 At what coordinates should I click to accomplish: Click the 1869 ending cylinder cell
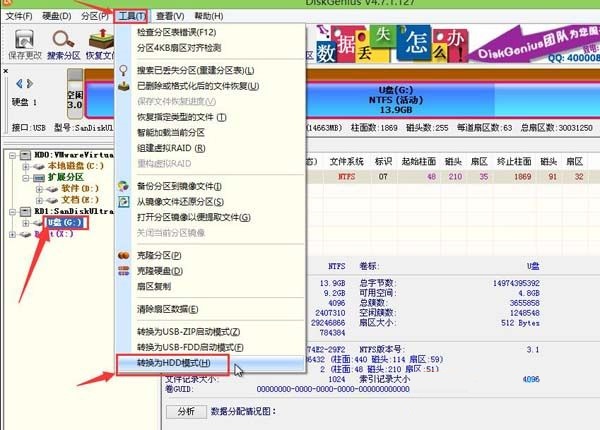[522, 177]
